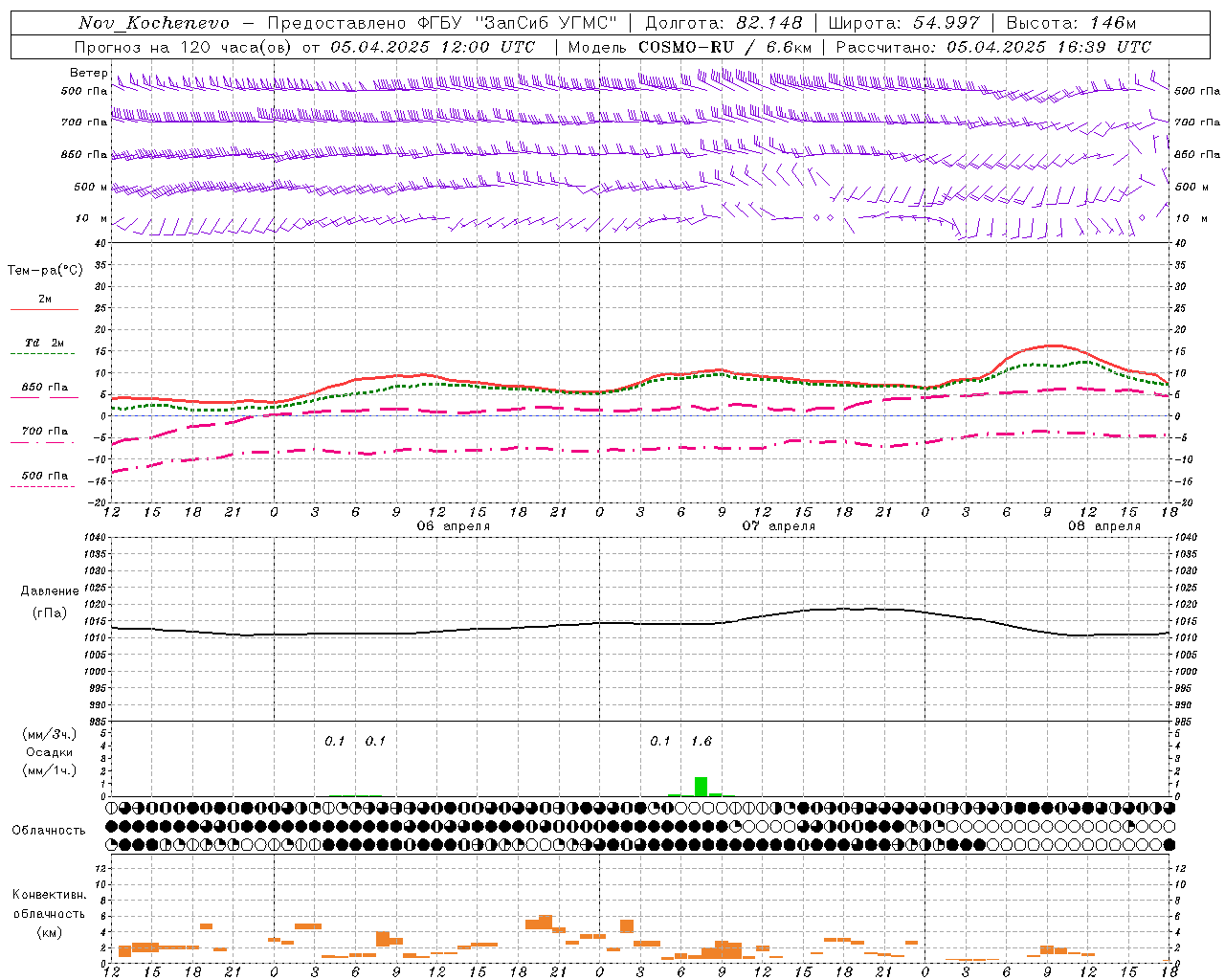Viewport: 1225px width, 980px height.
Task: Click the Осадки precipitation label
Action: (50, 752)
